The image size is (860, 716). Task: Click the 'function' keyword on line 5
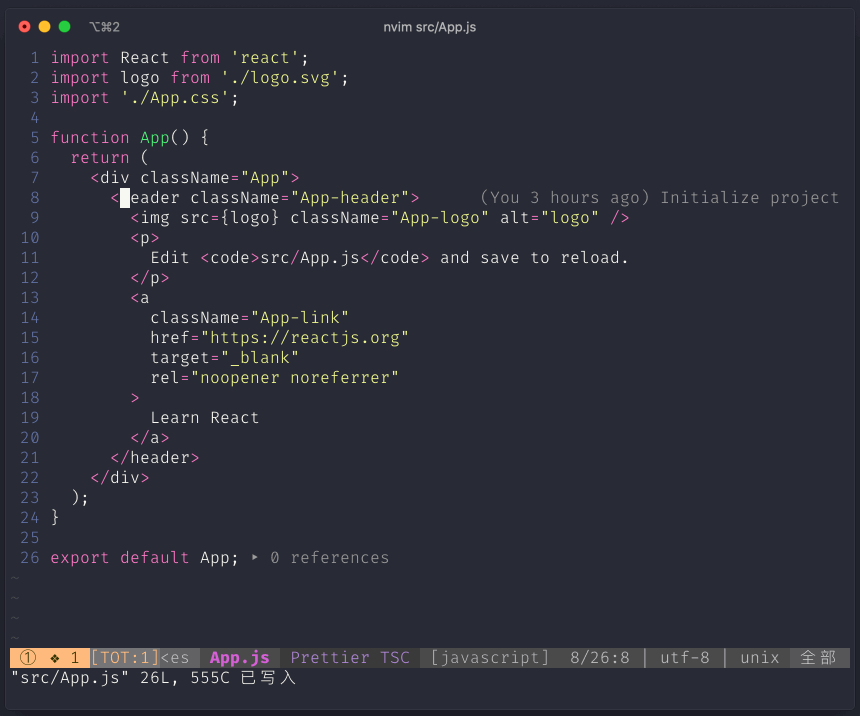(x=90, y=138)
